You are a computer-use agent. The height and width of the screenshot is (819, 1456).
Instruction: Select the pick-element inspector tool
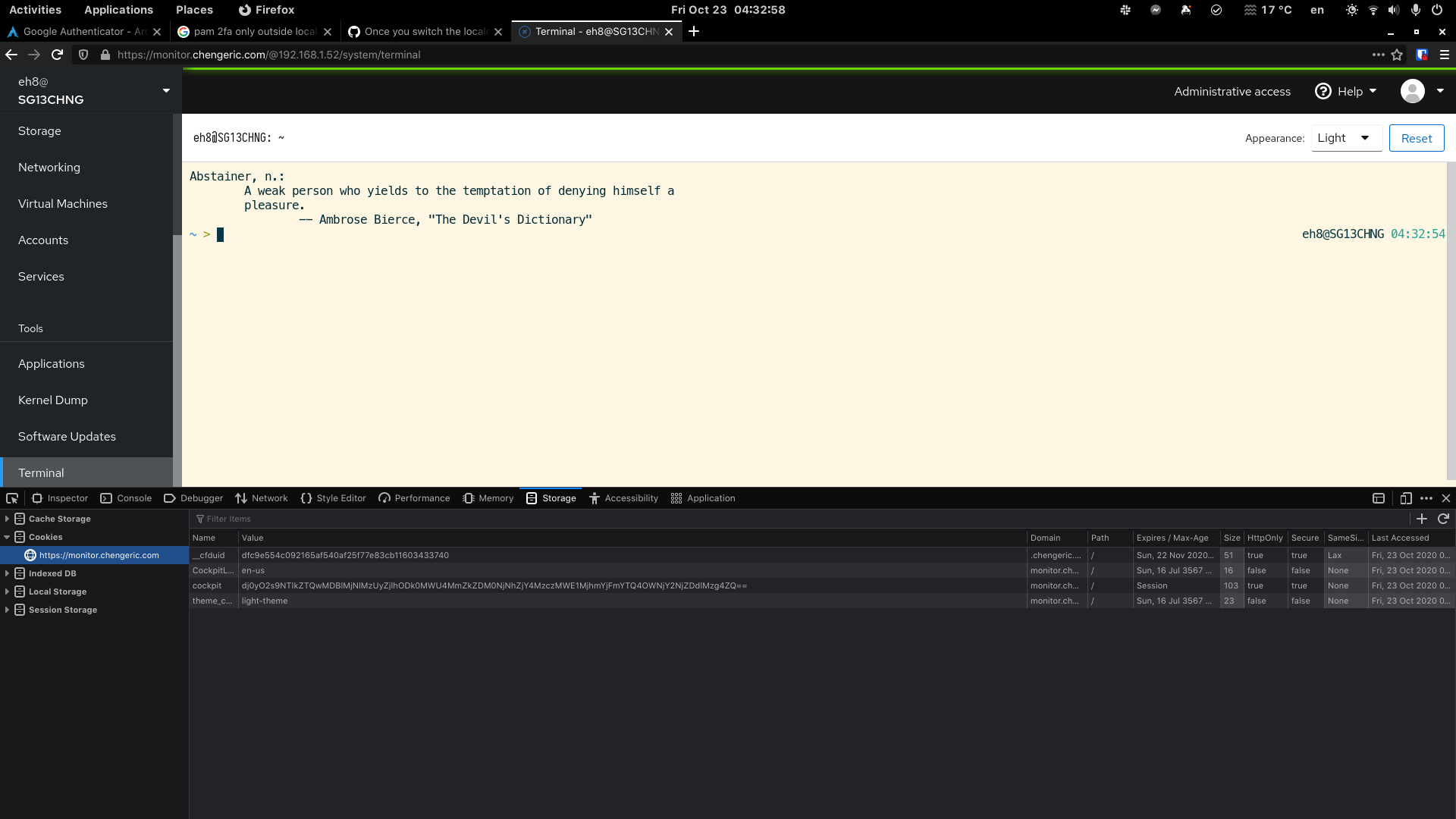point(11,498)
